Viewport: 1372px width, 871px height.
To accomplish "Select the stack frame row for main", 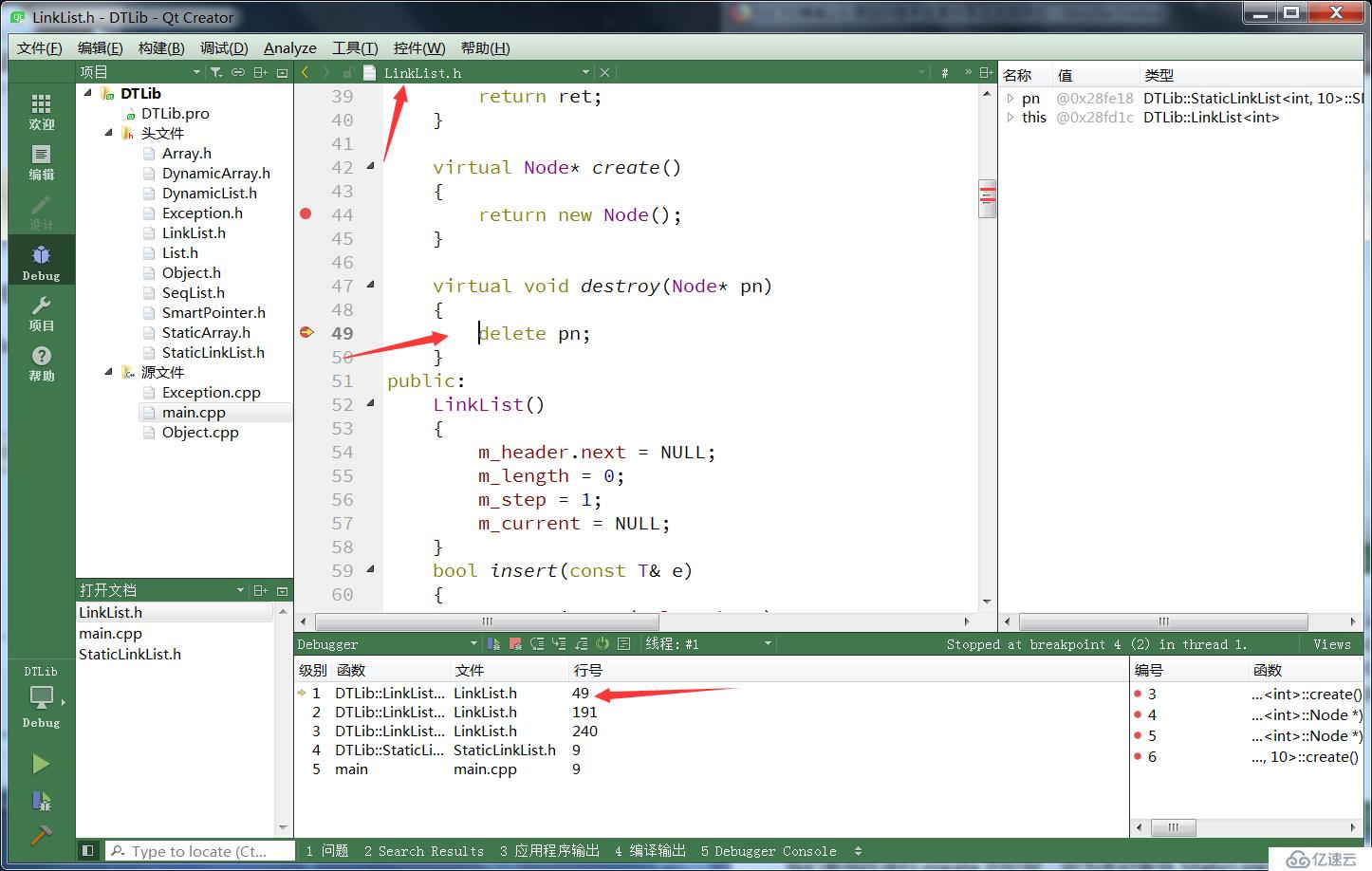I will coord(712,769).
